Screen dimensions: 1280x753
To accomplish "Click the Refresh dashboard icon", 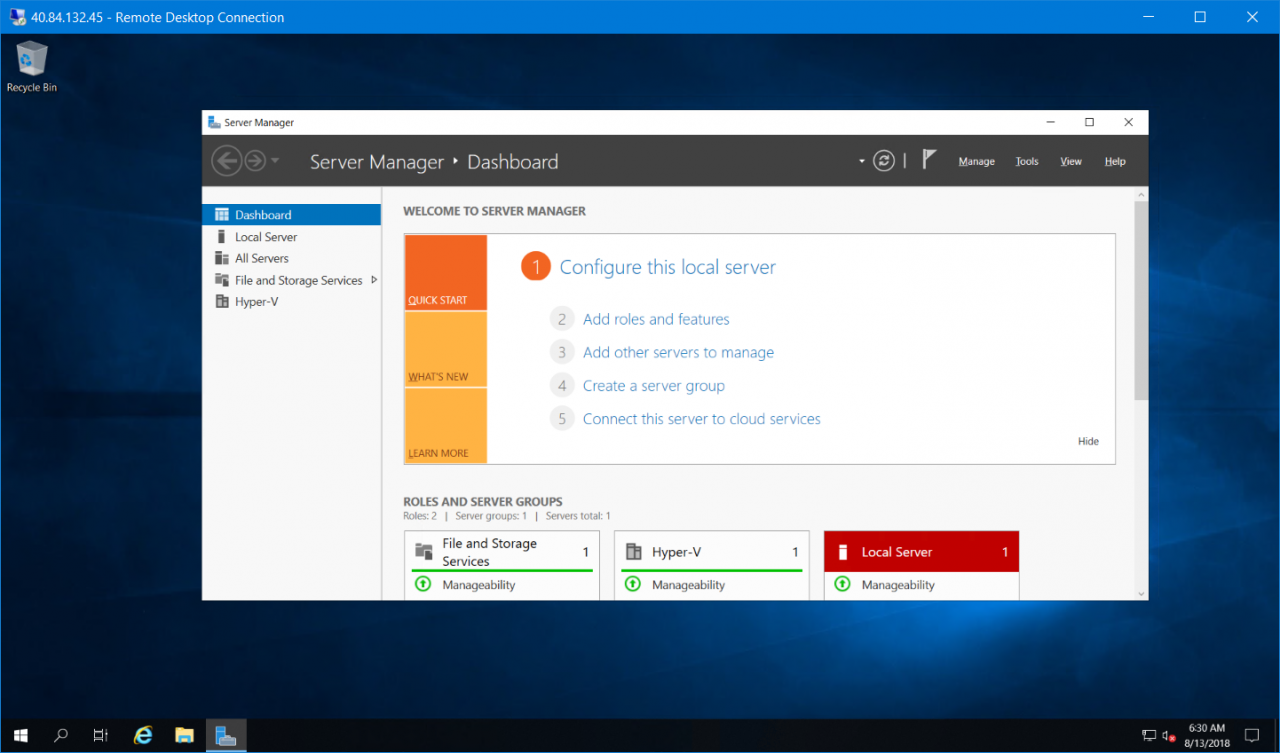I will point(884,161).
